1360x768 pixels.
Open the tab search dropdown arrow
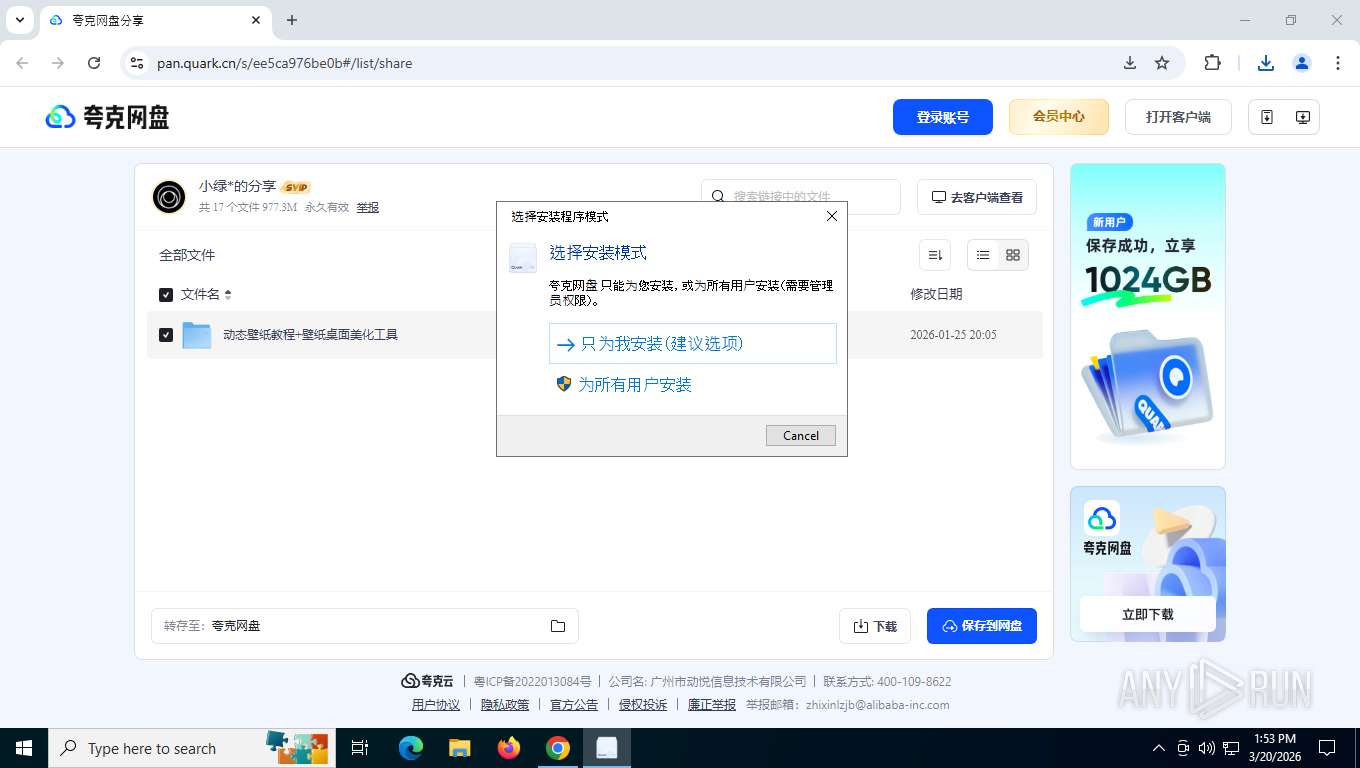pyautogui.click(x=20, y=20)
